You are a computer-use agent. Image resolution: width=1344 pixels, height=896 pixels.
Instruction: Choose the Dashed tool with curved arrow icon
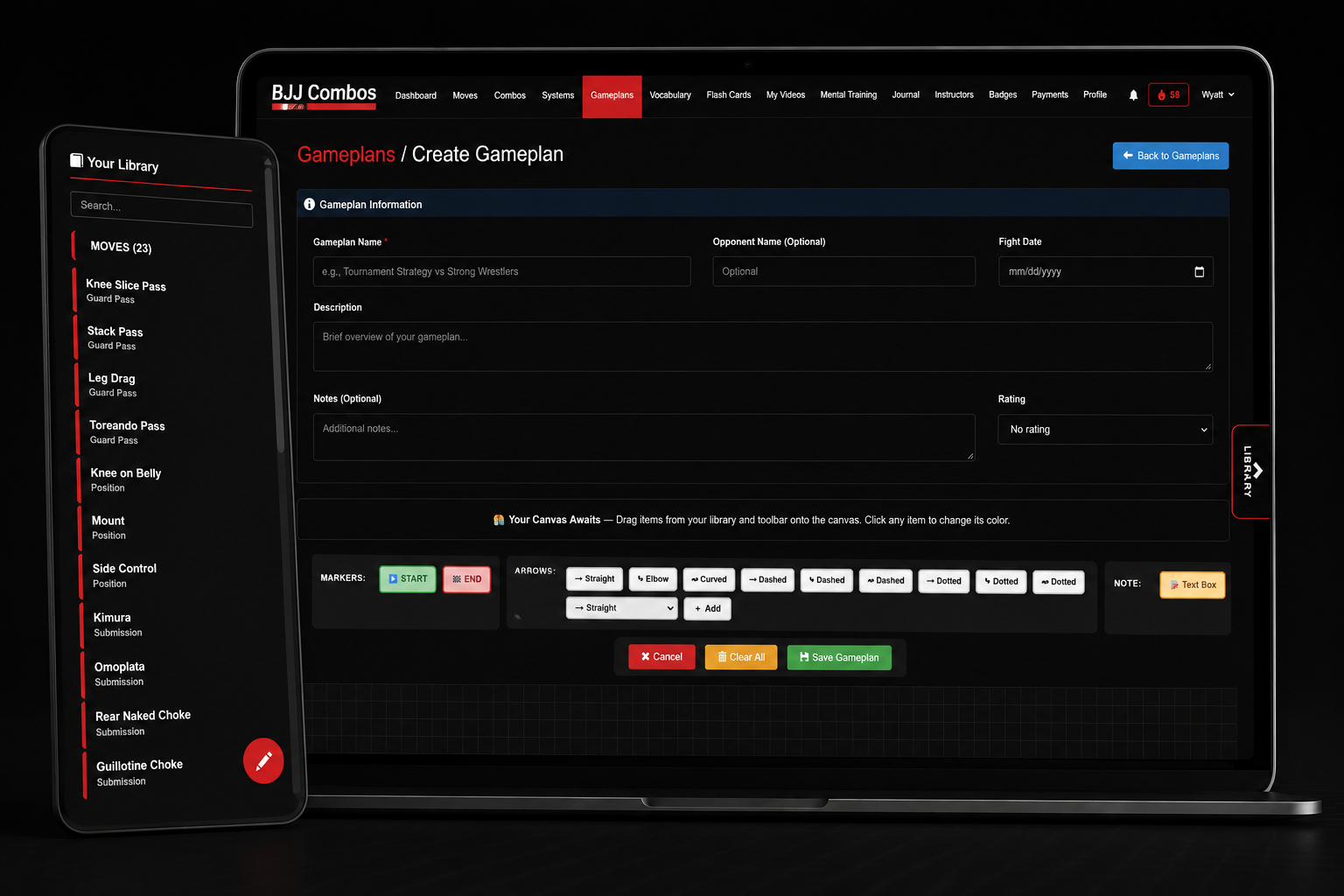[885, 581]
